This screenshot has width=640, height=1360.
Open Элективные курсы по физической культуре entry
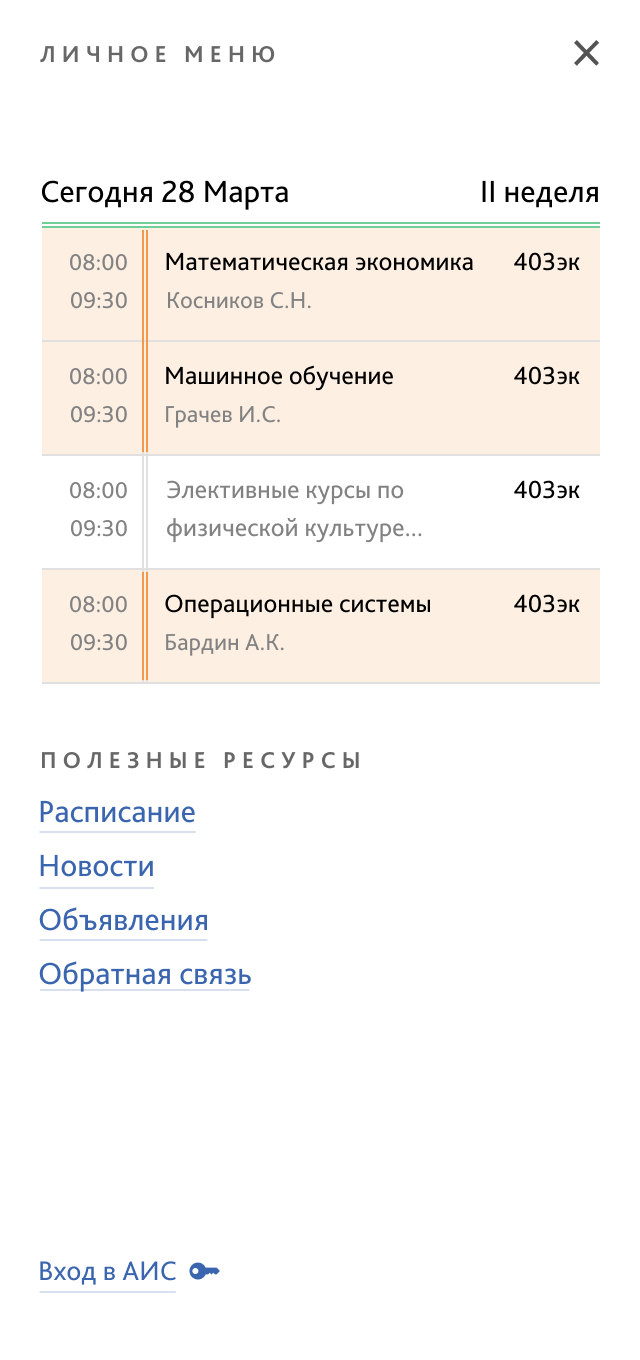321,512
